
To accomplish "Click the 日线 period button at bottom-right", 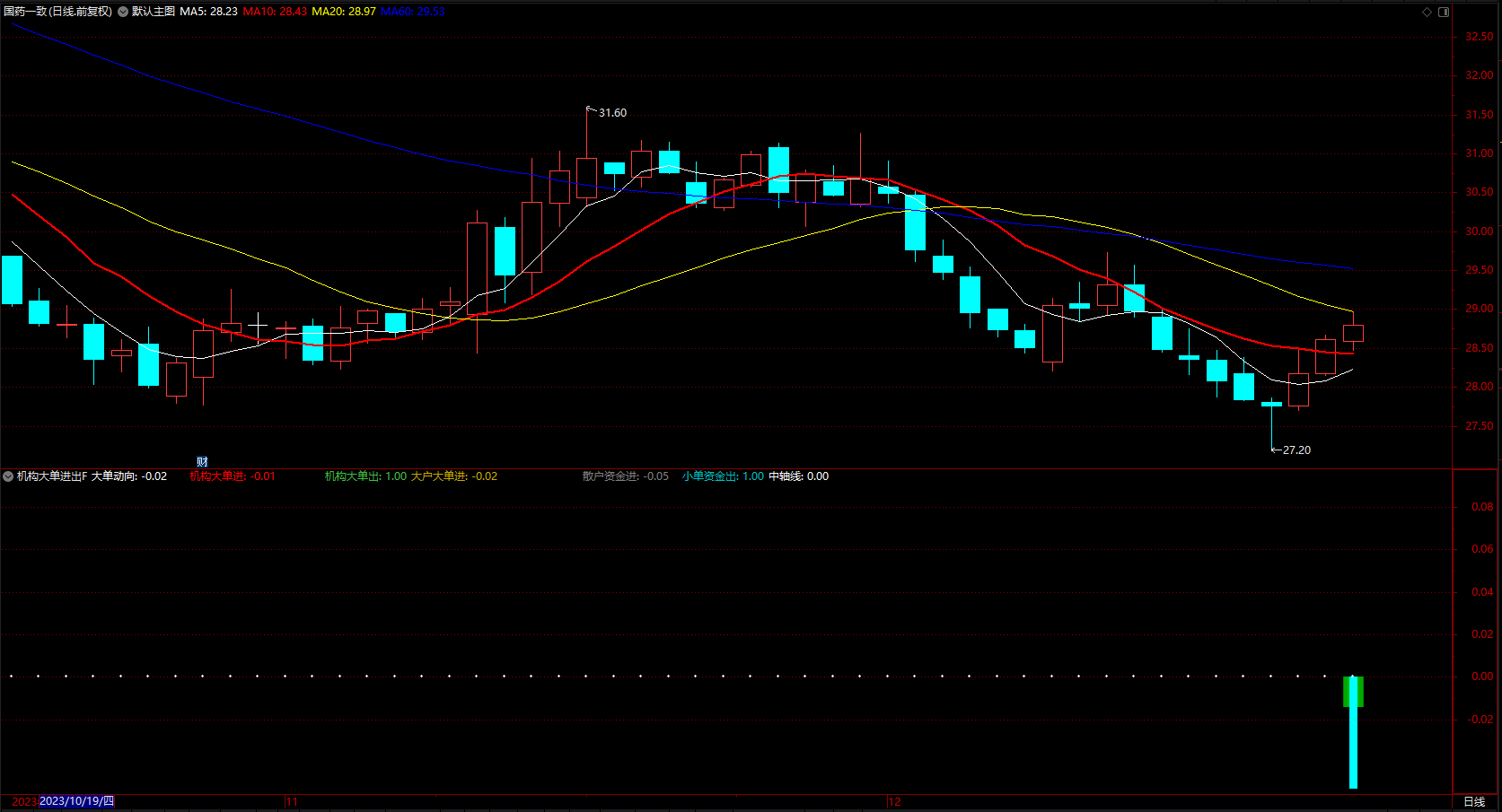I will pos(1474,802).
